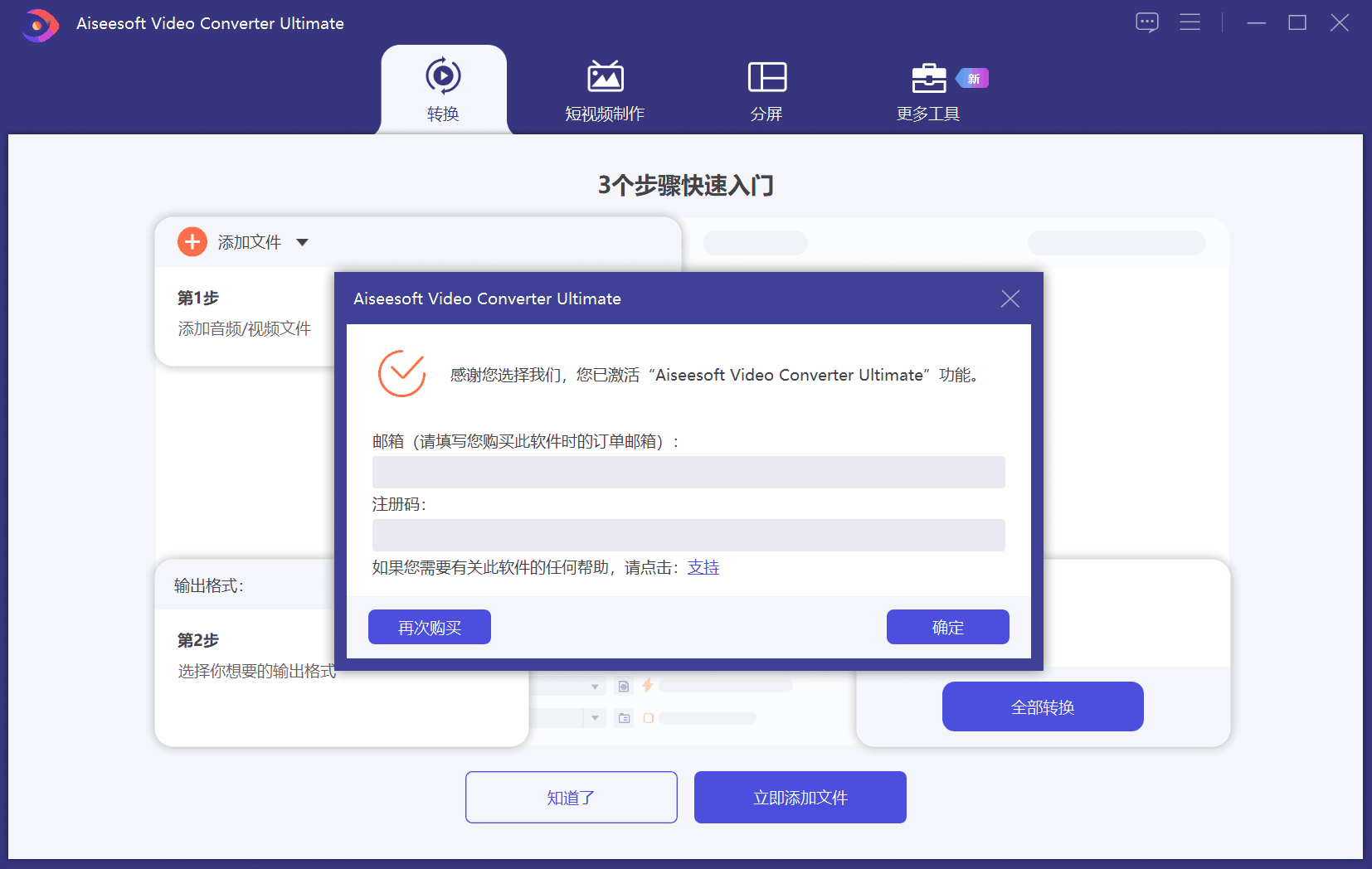Open the 分屏 split-screen tab
The width and height of the screenshot is (1372, 869).
pos(766,90)
